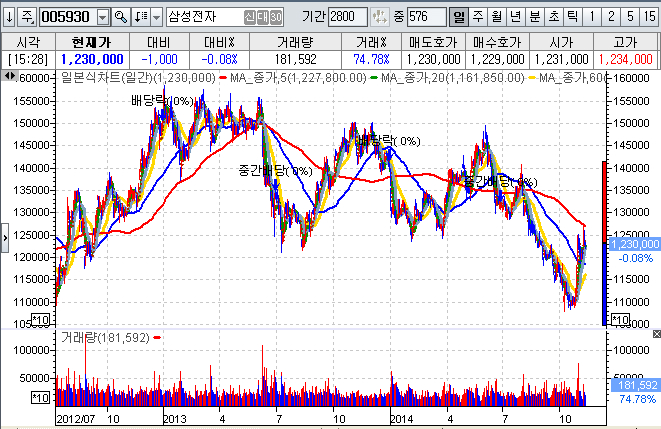Switch to 월 (monthly) chart period

[x=495, y=17]
